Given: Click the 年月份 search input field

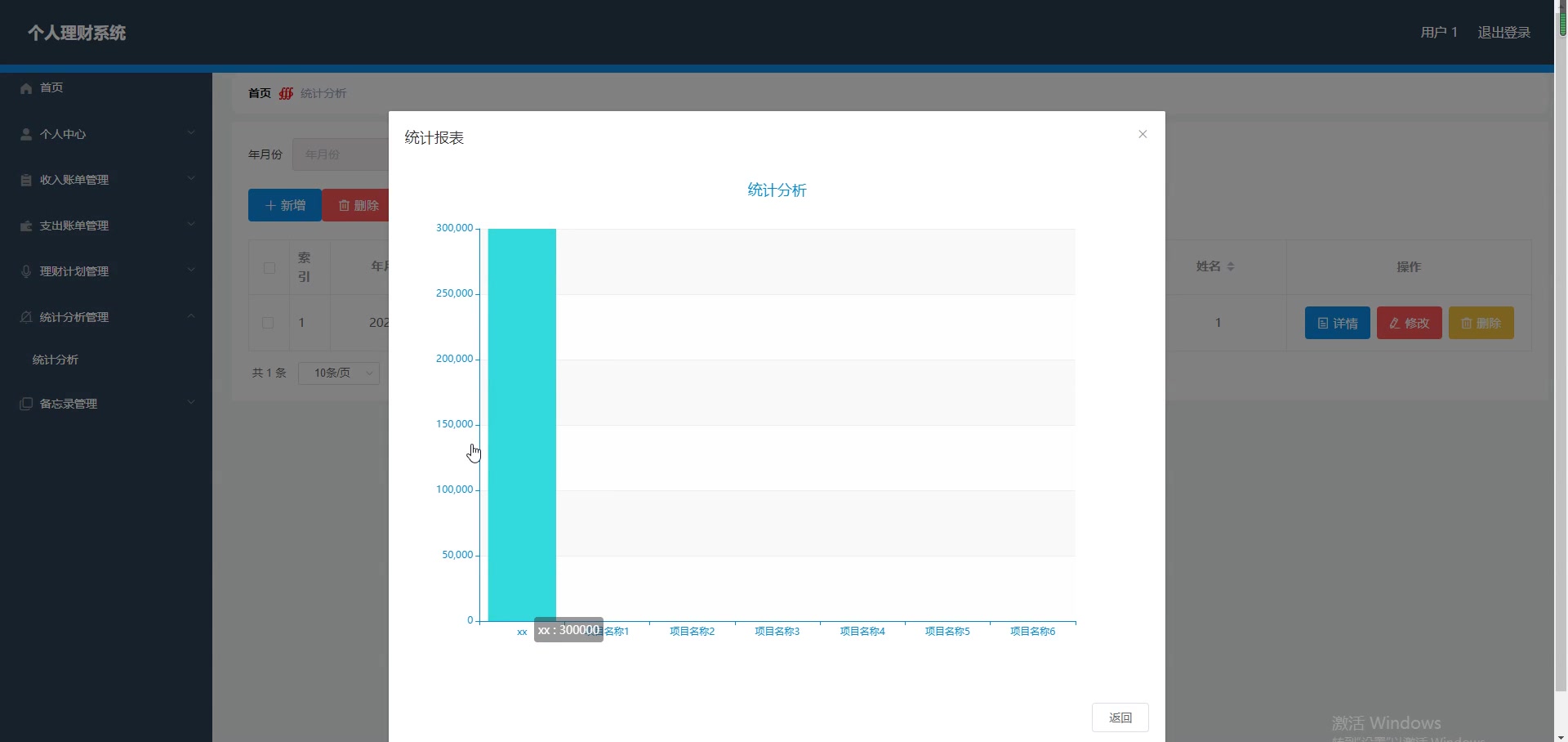Looking at the screenshot, I should (x=341, y=154).
